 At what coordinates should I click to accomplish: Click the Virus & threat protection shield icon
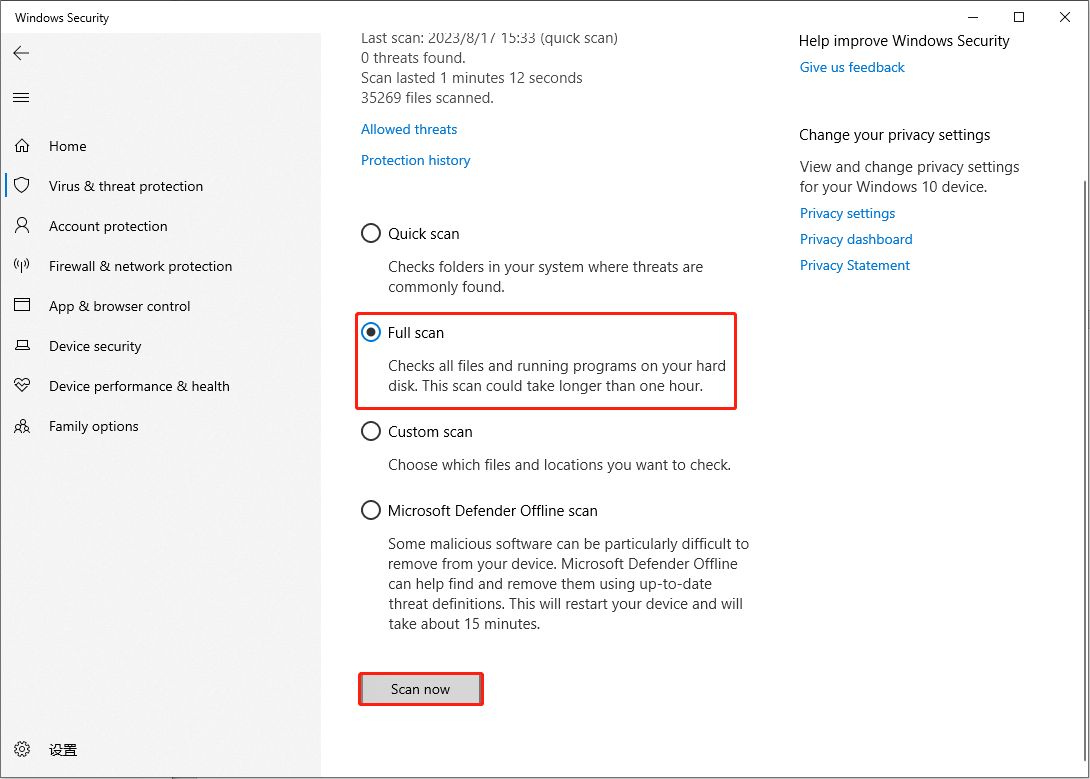coord(22,186)
